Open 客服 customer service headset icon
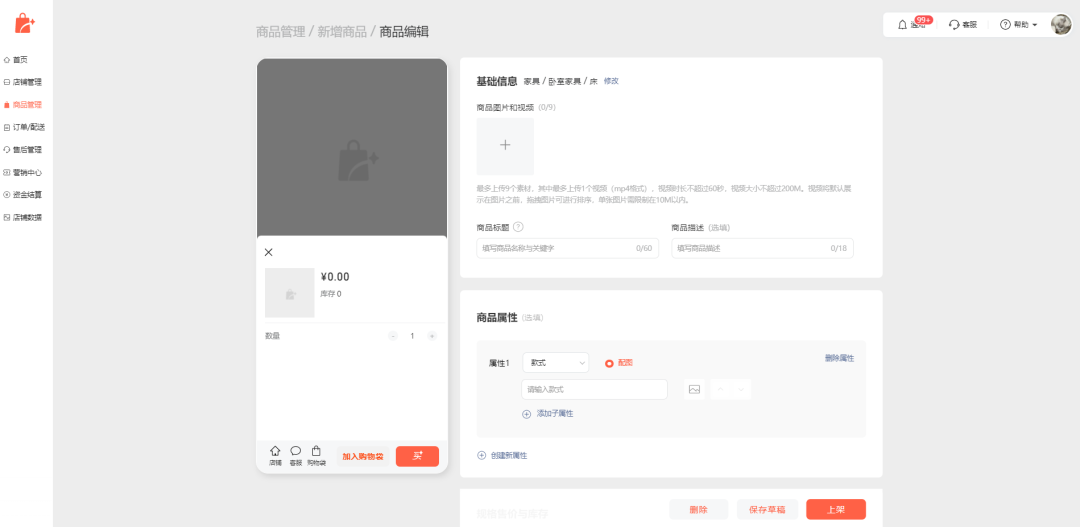 coord(955,24)
